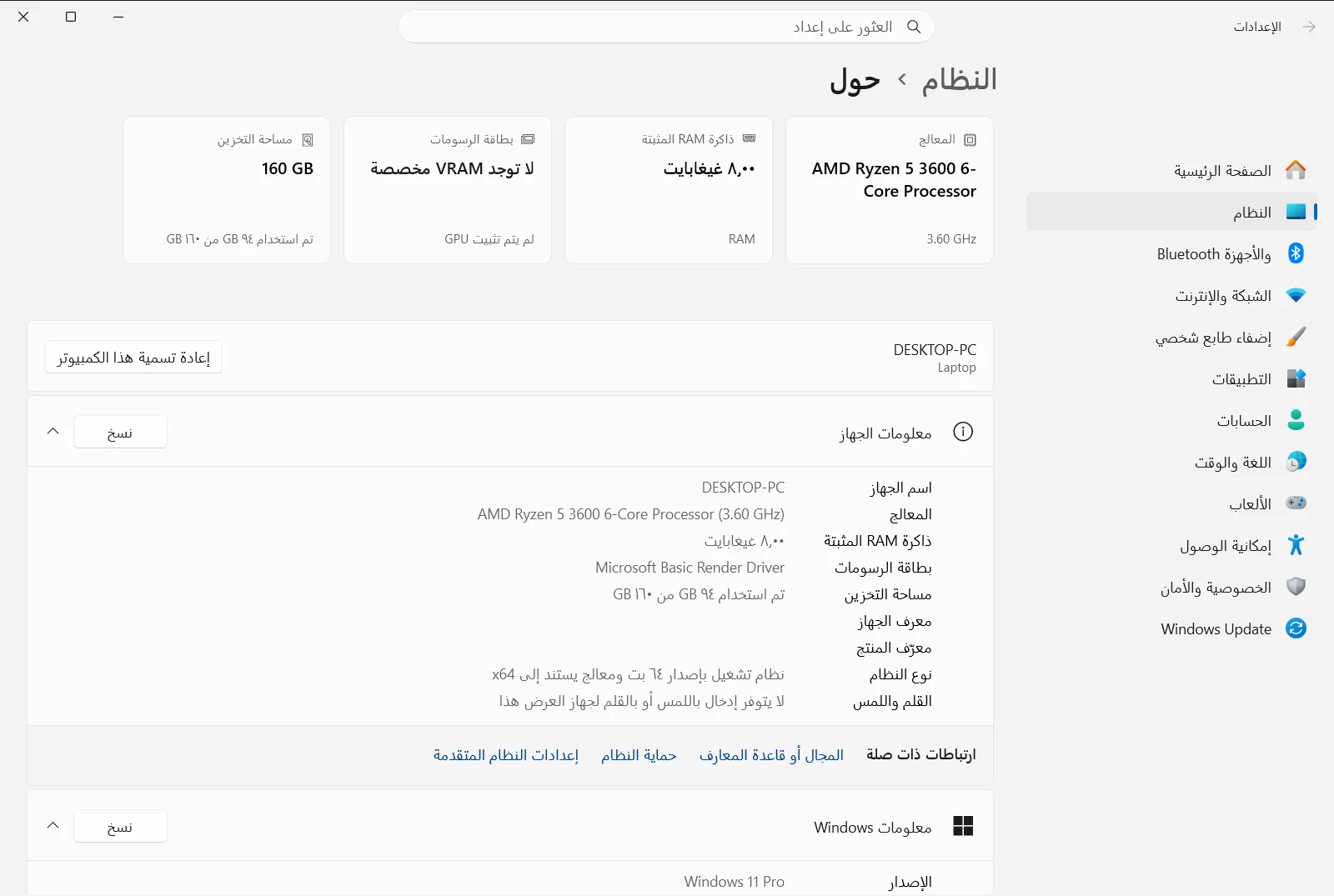Go to Windows Update page
Screen dimensions: 1334x896
(1171, 628)
